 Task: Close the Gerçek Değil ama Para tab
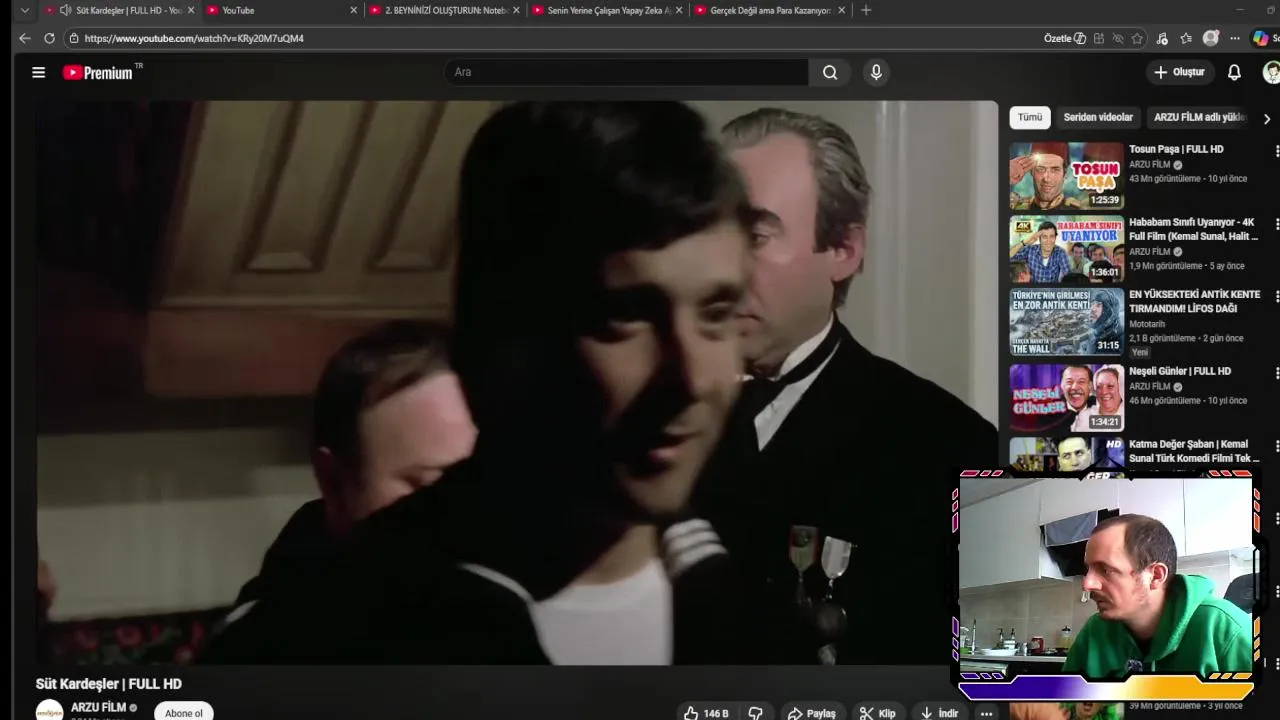841,10
